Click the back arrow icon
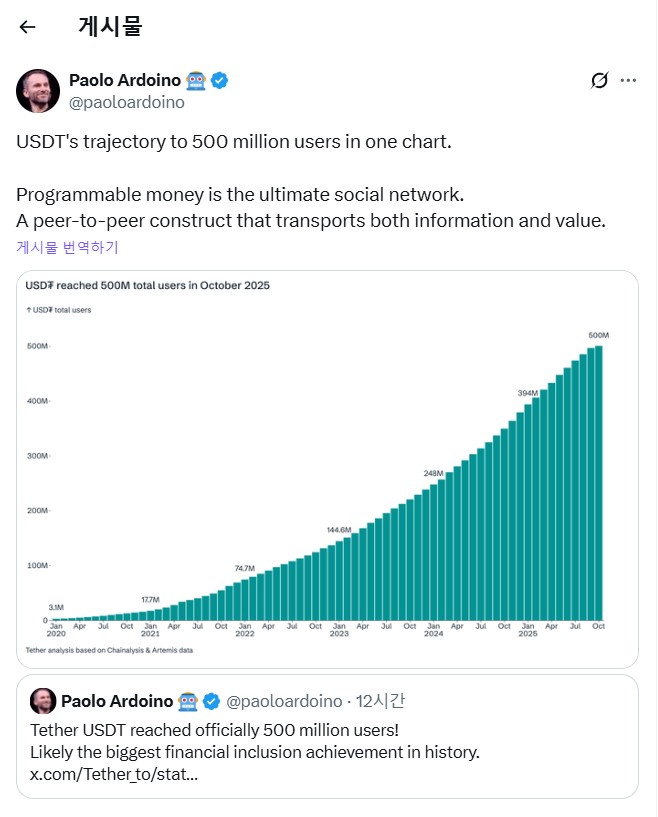The height and width of the screenshot is (817, 658). point(27,27)
